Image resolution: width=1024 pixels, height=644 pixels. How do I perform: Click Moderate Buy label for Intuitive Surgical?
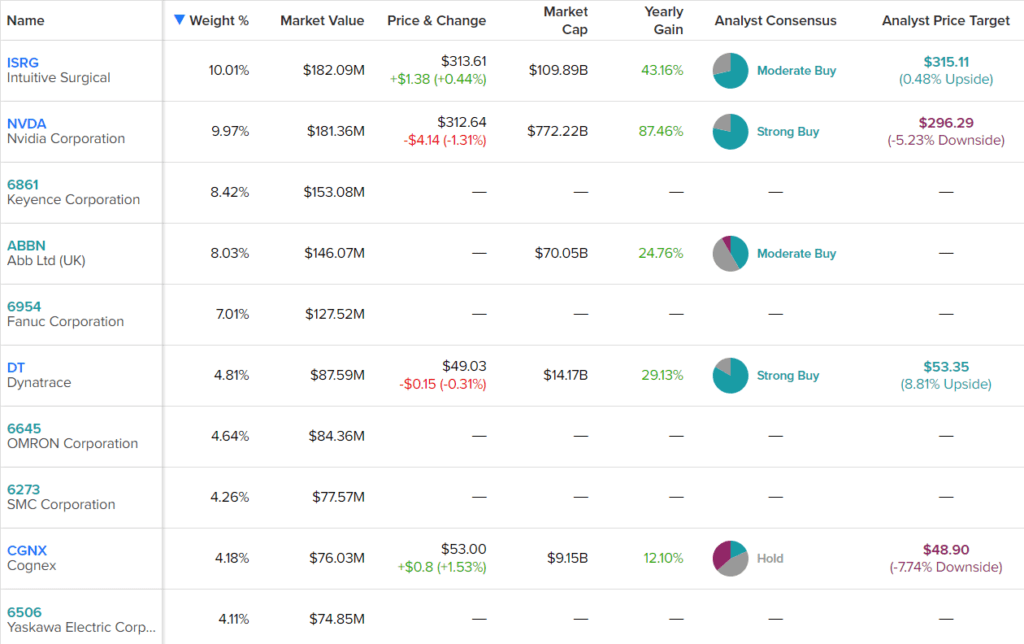click(x=796, y=71)
